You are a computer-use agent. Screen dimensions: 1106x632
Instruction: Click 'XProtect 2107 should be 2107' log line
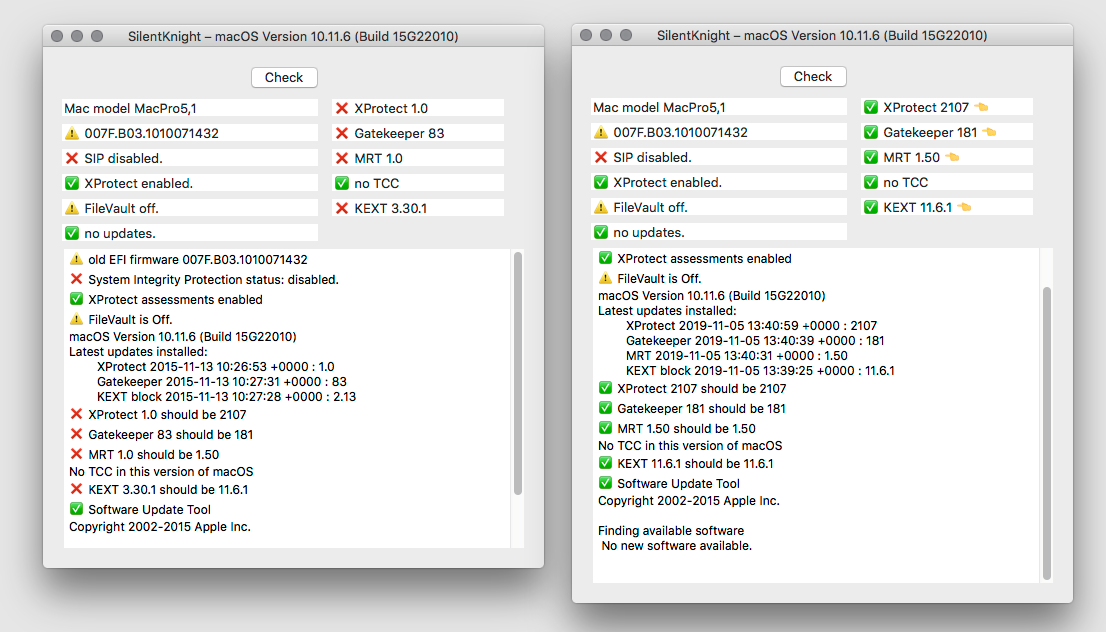click(x=693, y=389)
